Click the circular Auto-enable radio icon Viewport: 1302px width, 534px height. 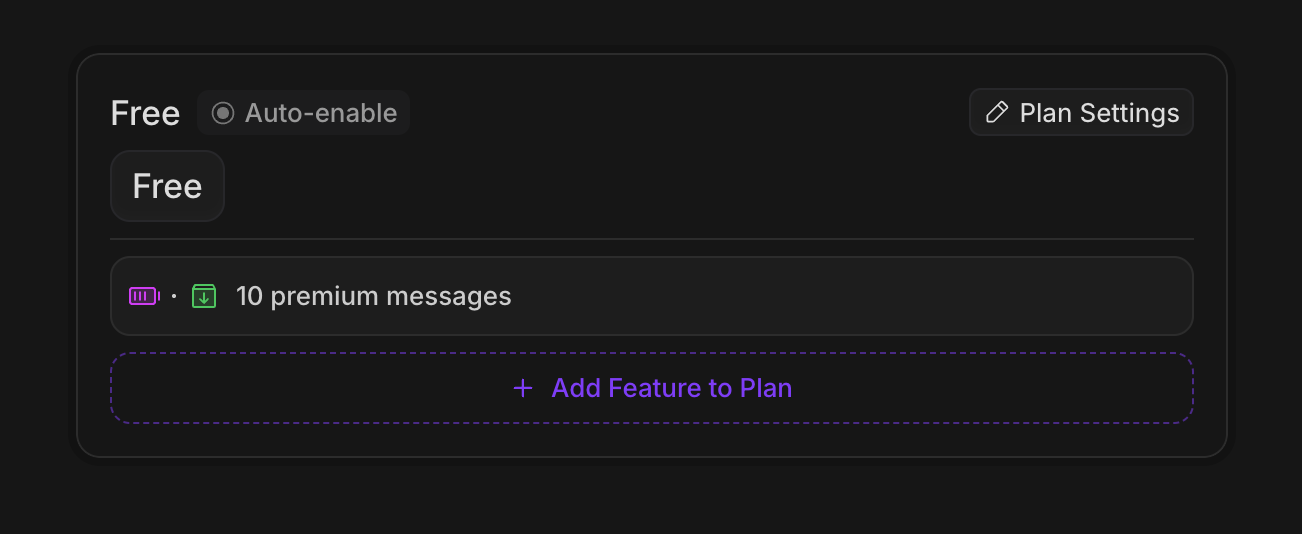pyautogui.click(x=223, y=113)
